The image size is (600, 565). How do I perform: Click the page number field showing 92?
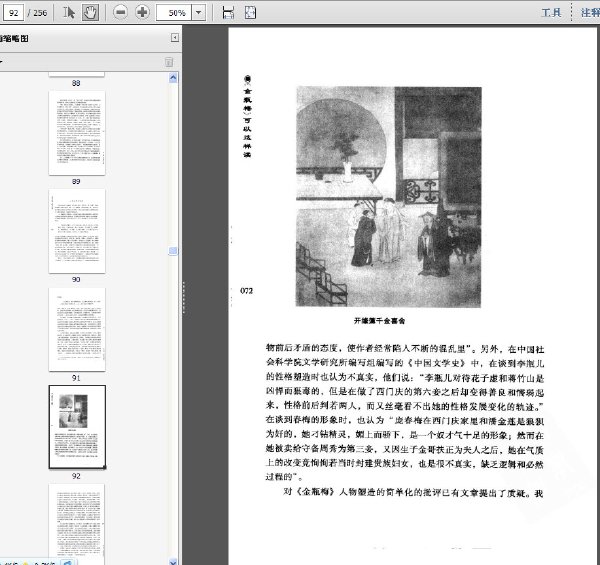click(x=13, y=13)
